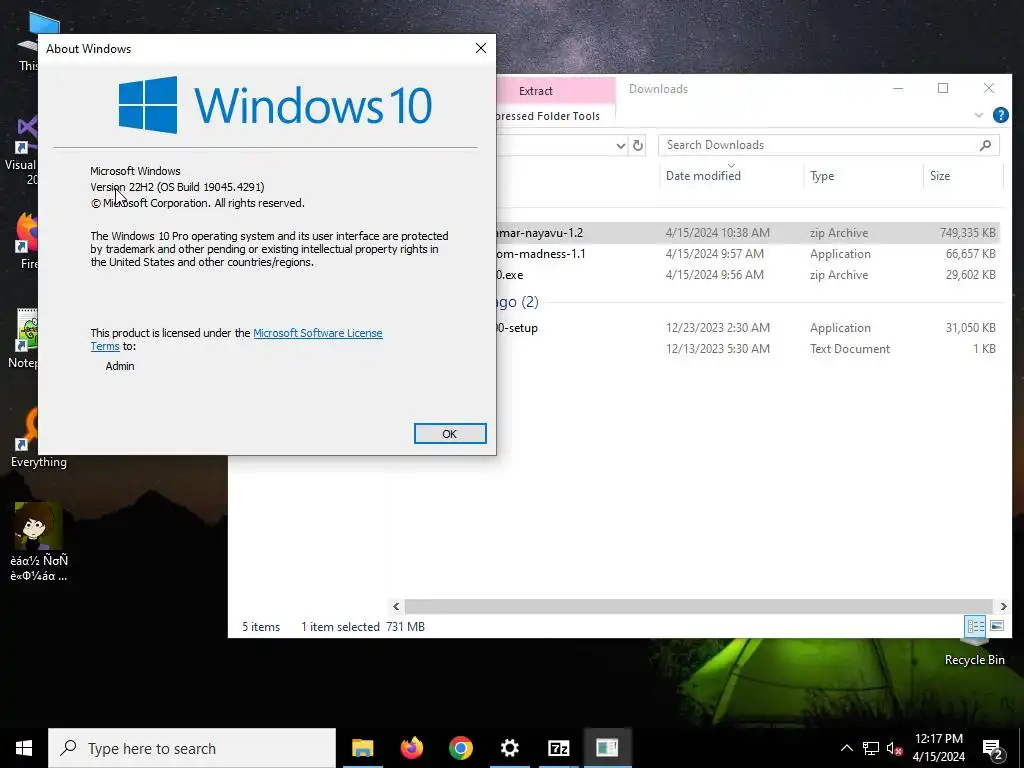The image size is (1024, 768).
Task: Select the anime character image desktop icon
Action: (38, 542)
